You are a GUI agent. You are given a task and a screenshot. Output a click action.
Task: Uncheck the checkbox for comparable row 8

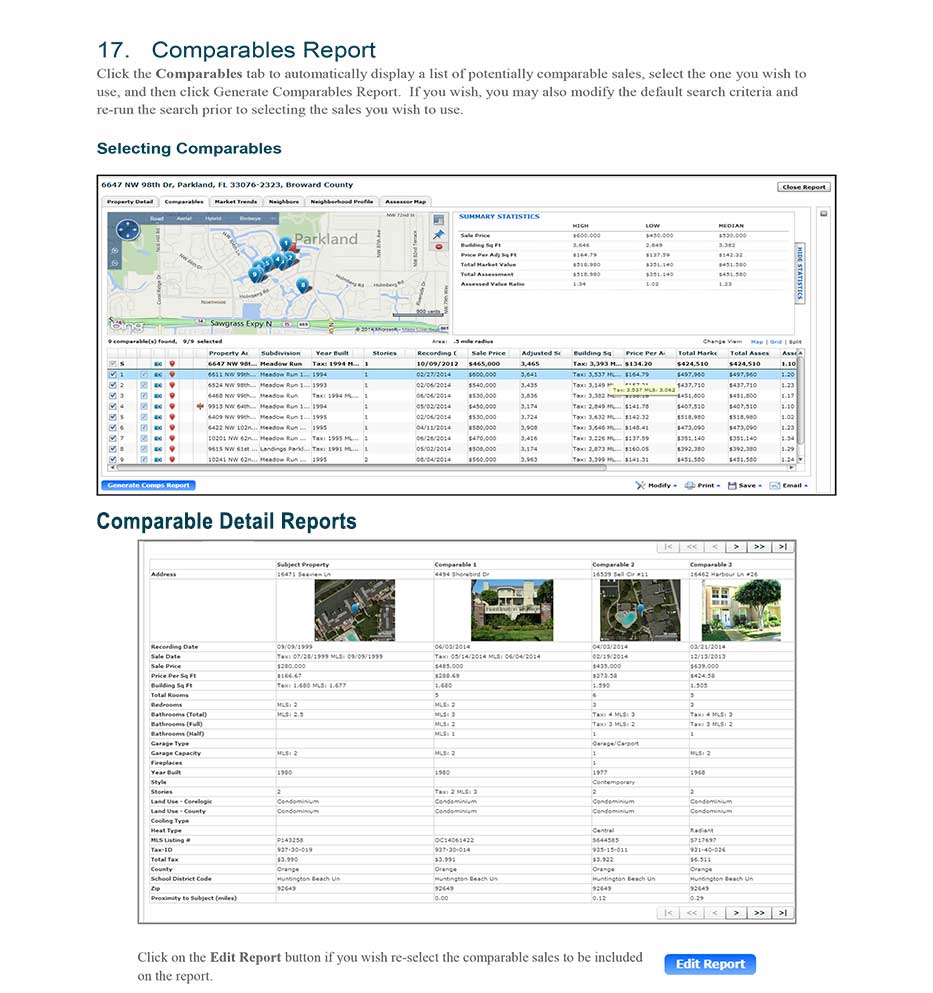pos(113,448)
